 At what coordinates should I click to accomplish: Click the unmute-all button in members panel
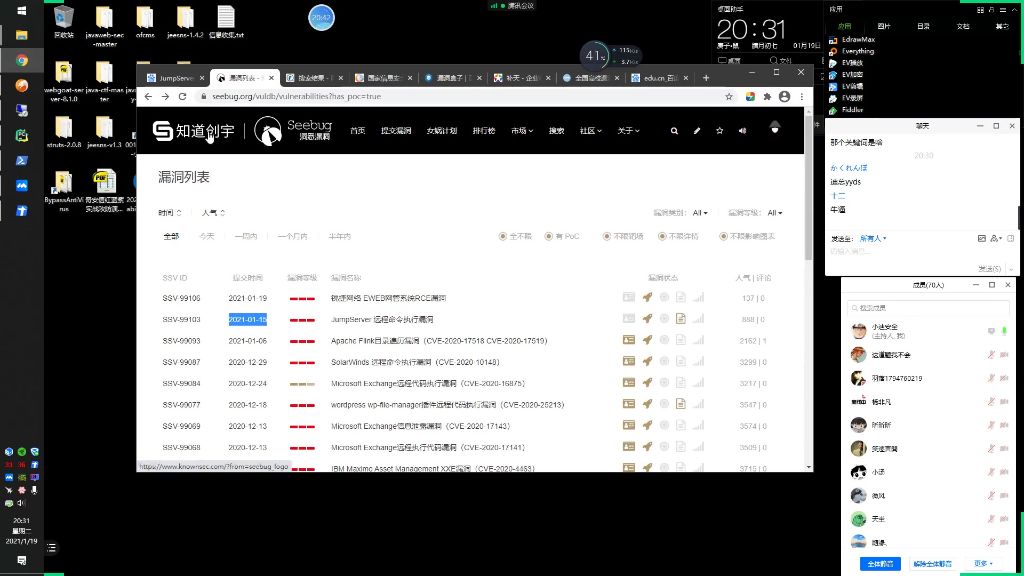[932, 563]
